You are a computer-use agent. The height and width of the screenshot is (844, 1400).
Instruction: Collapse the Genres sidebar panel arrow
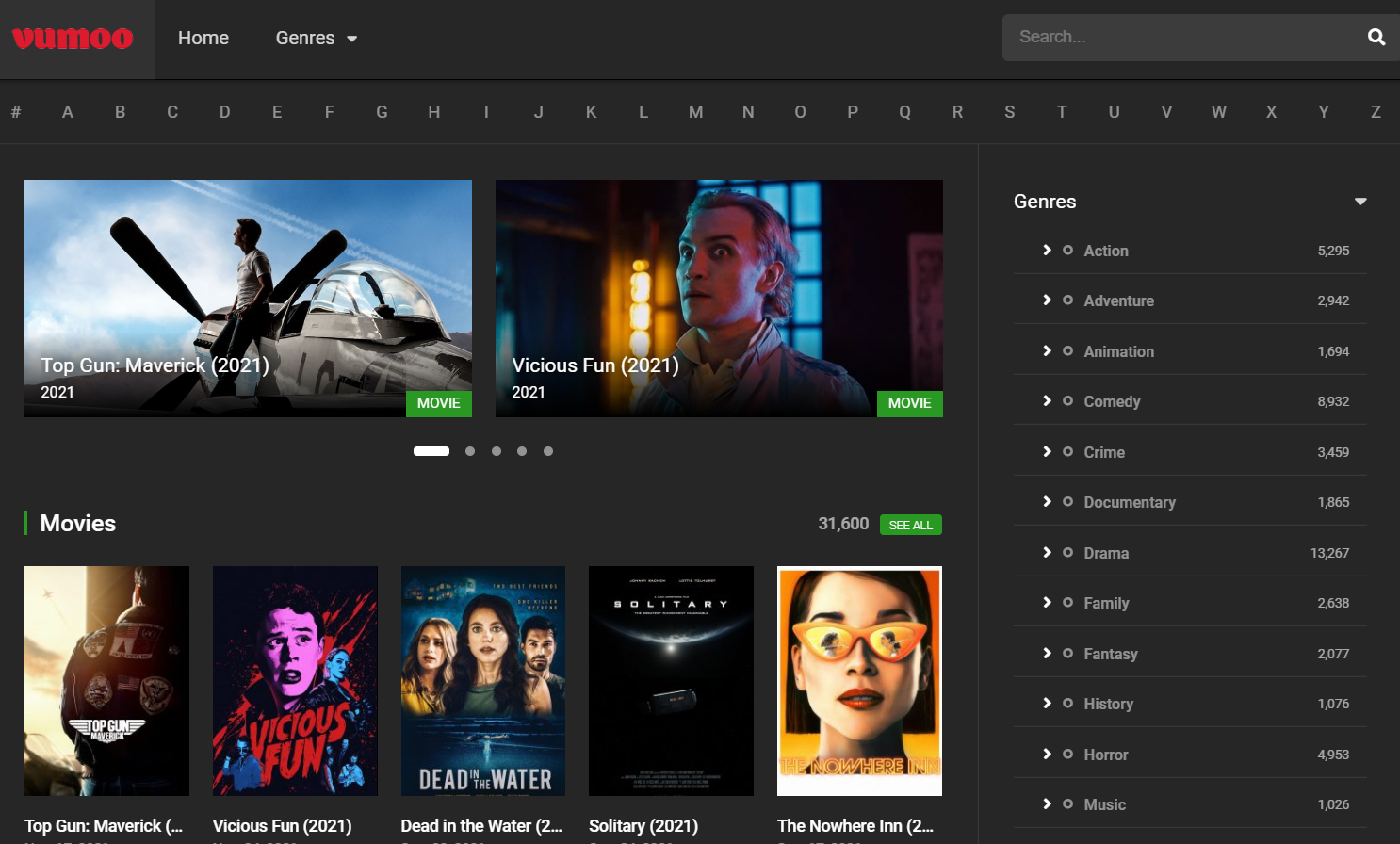pos(1360,202)
